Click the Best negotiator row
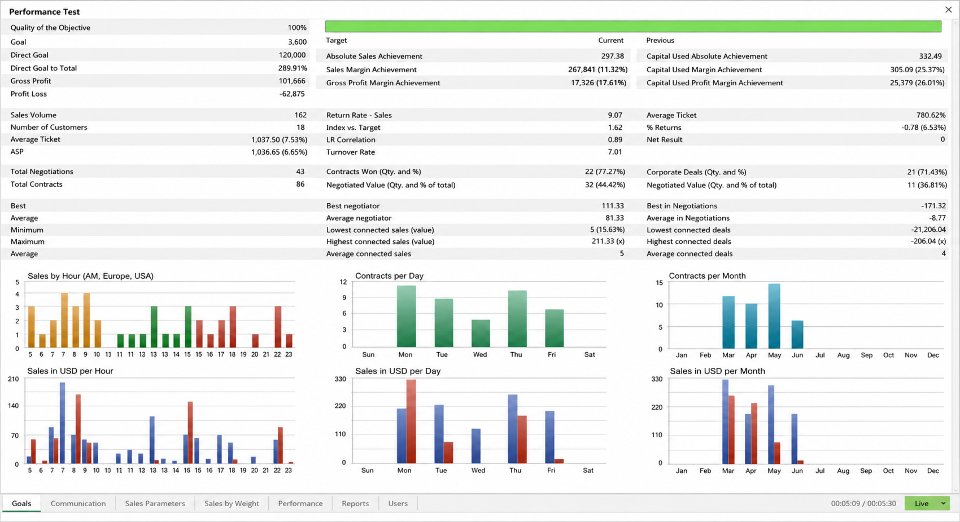 tap(476, 206)
